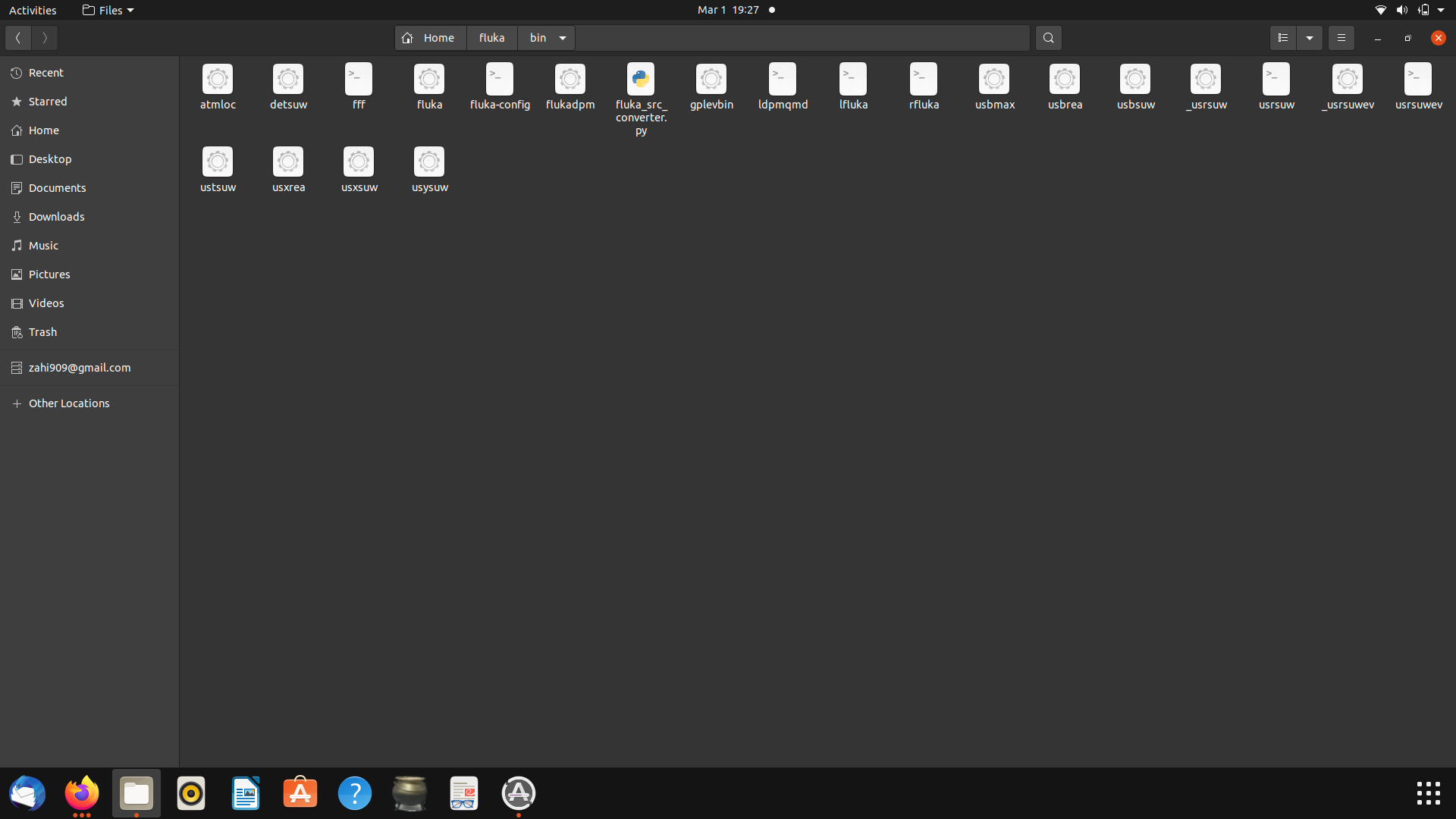
Task: Select the usysuw file icon
Action: coord(429,162)
